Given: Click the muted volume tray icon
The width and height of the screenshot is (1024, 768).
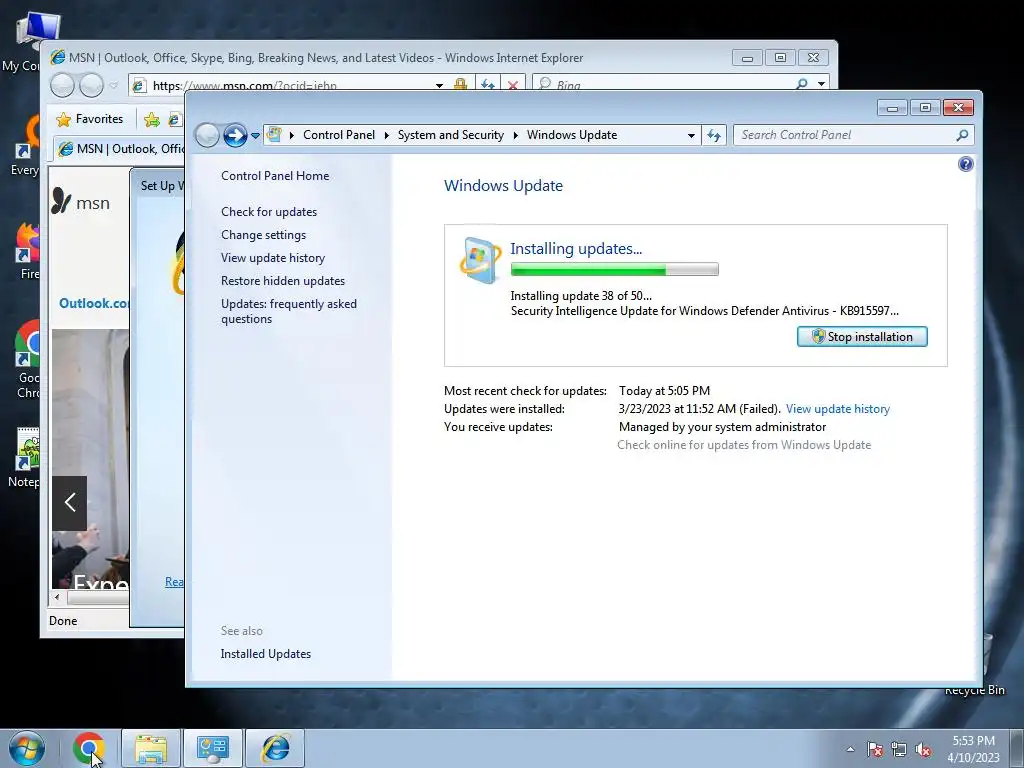Looking at the screenshot, I should (923, 749).
